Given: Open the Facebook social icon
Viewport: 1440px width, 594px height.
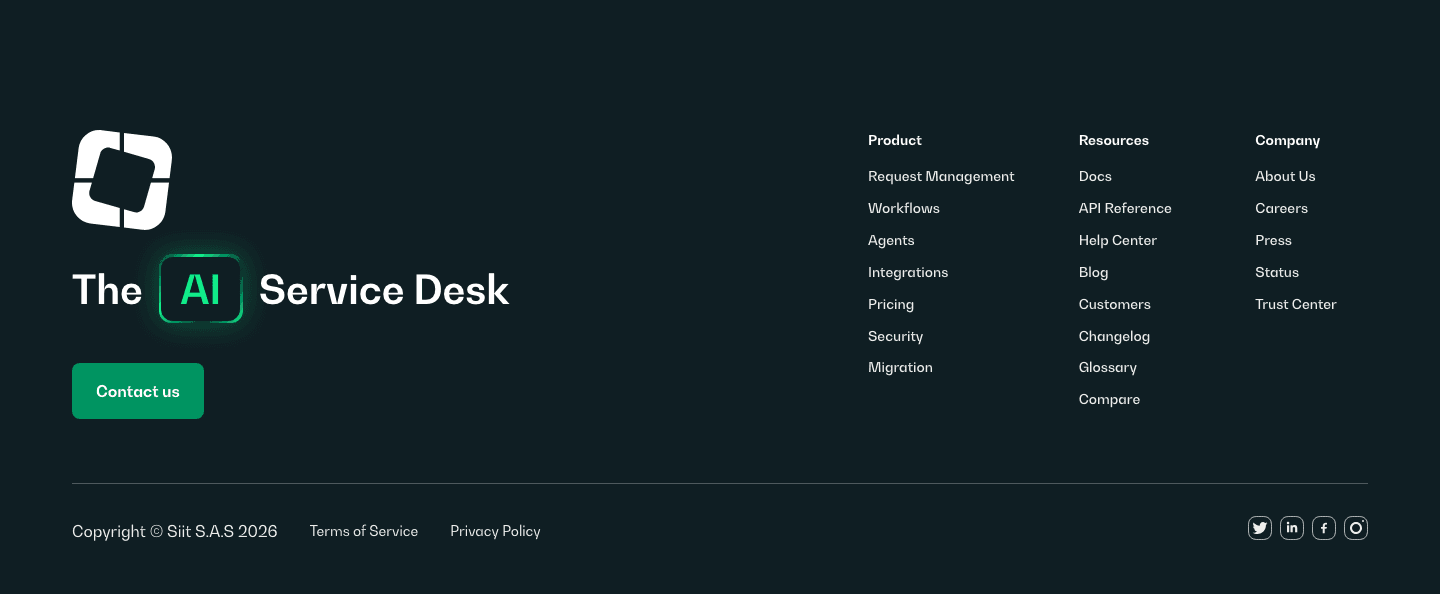Looking at the screenshot, I should point(1324,528).
